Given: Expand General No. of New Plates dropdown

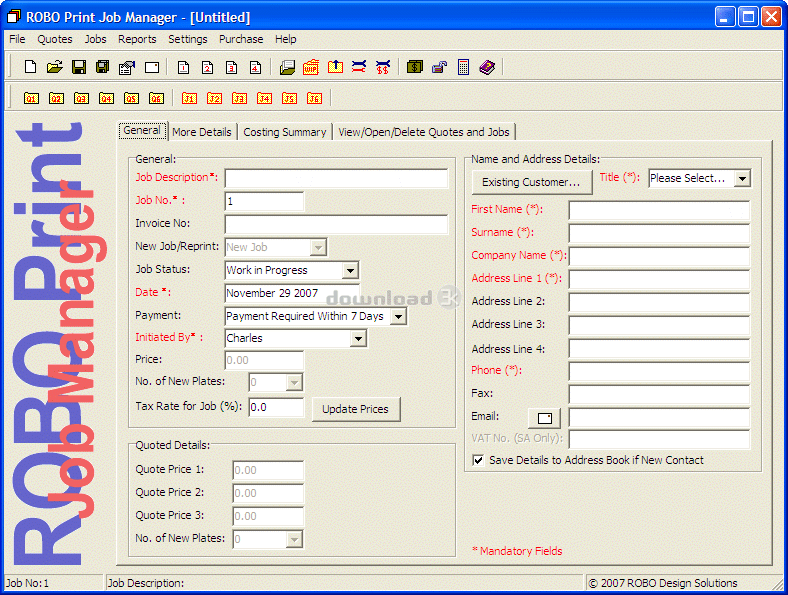Looking at the screenshot, I should (x=294, y=382).
